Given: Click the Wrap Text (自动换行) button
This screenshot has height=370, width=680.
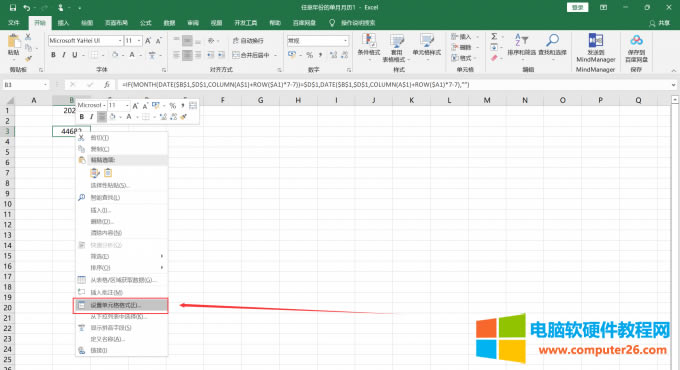Looking at the screenshot, I should click(248, 40).
